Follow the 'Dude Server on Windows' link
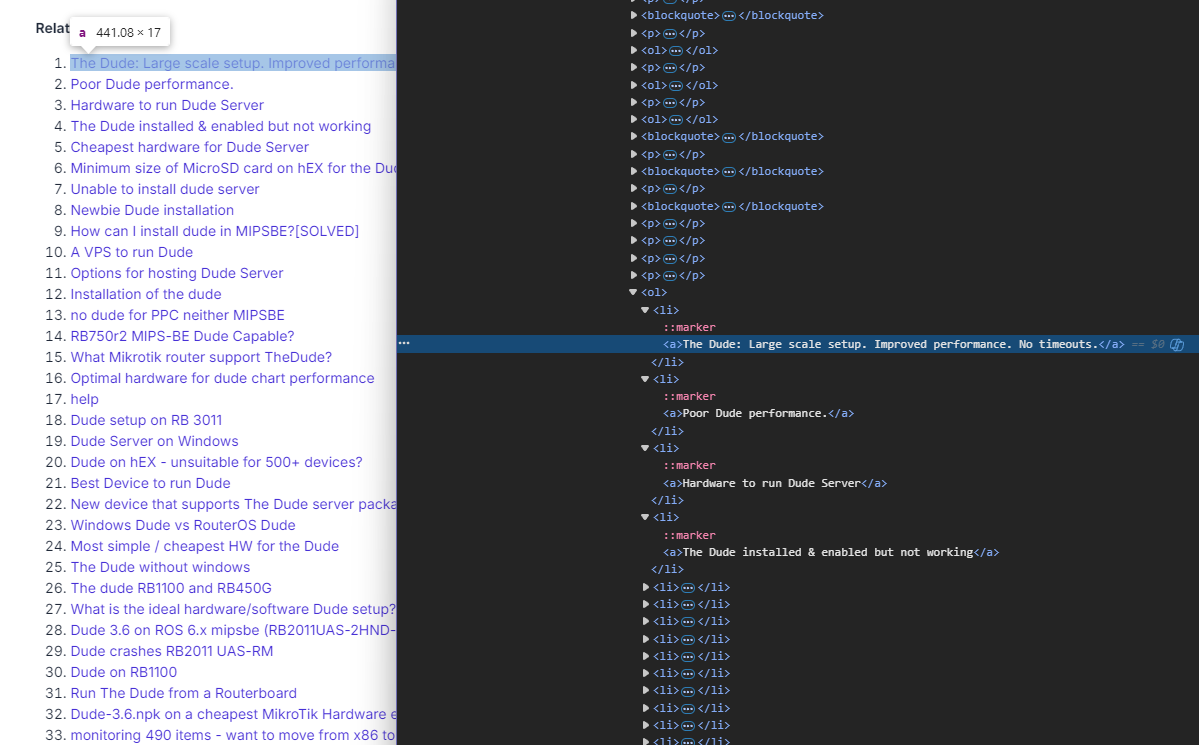Image resolution: width=1199 pixels, height=745 pixels. tap(154, 441)
